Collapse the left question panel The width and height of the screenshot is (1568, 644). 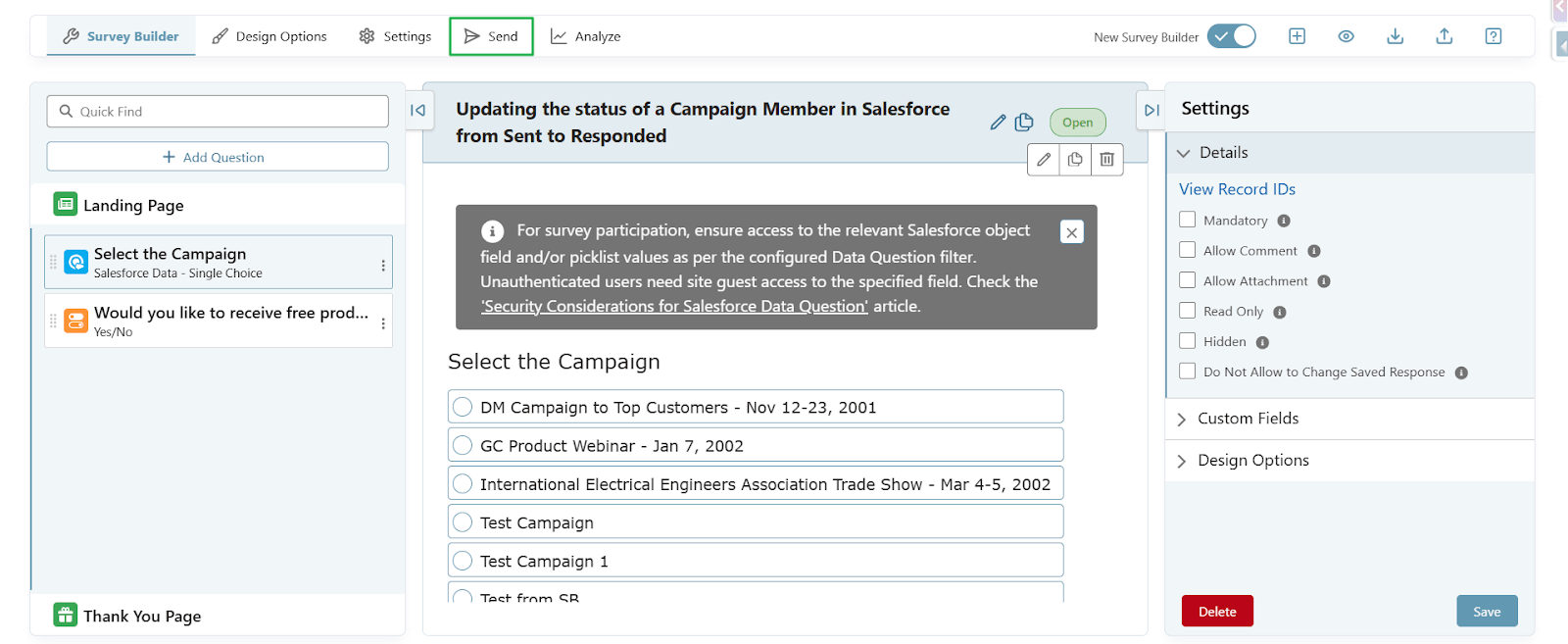pos(417,110)
